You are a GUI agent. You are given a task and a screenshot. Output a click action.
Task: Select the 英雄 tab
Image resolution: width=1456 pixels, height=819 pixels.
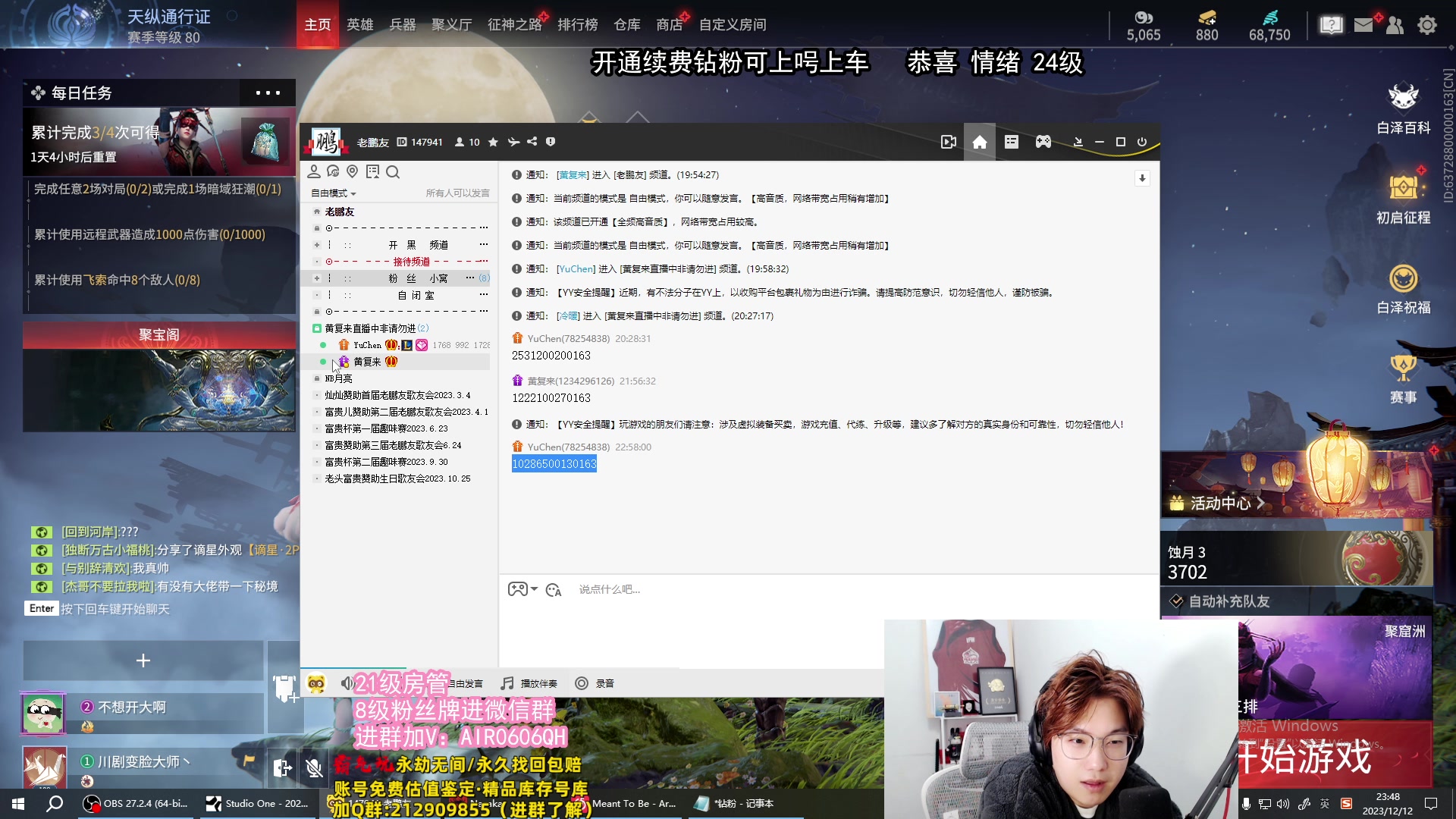(x=360, y=25)
